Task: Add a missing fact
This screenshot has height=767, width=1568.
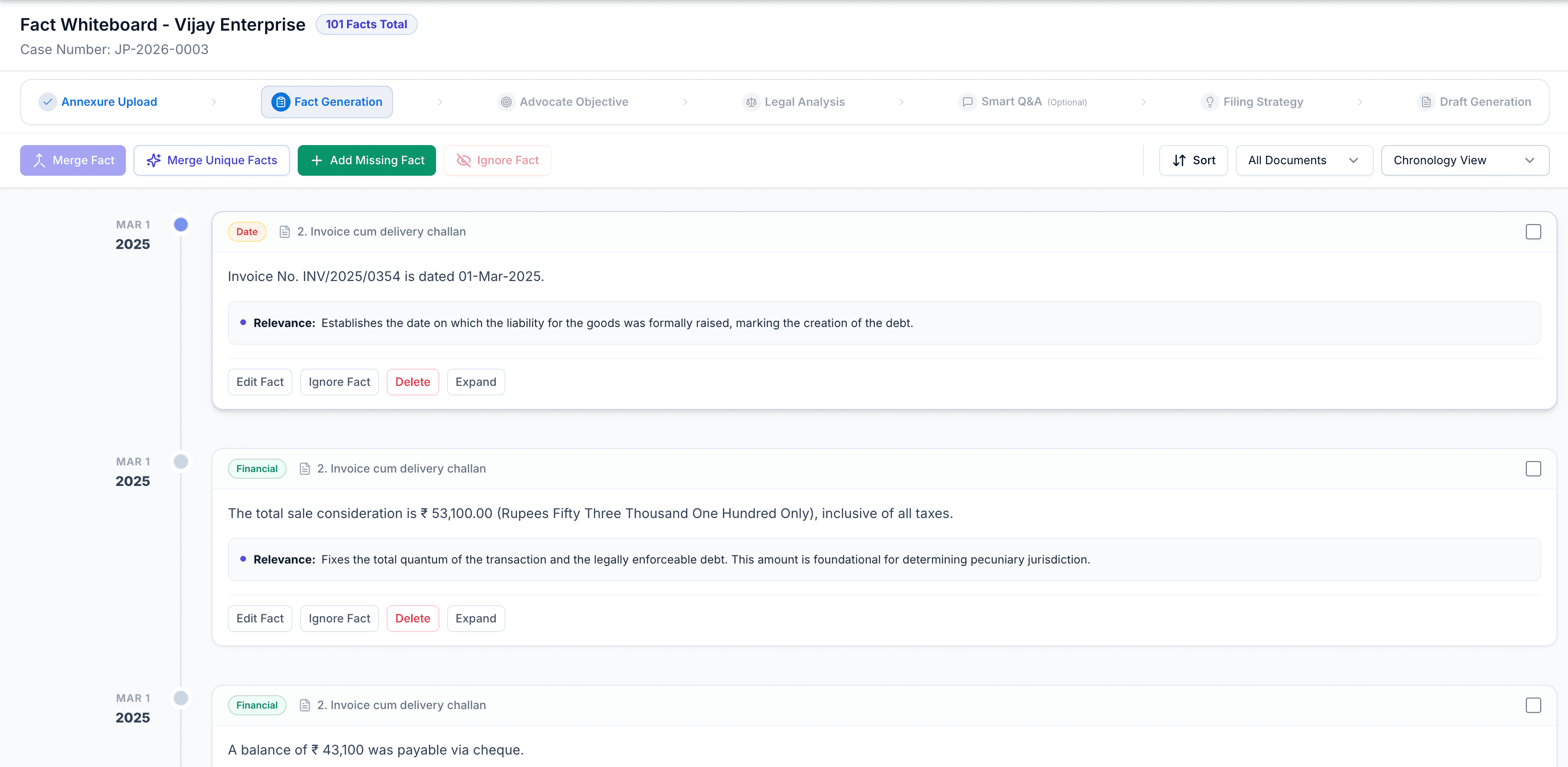Action: click(367, 160)
